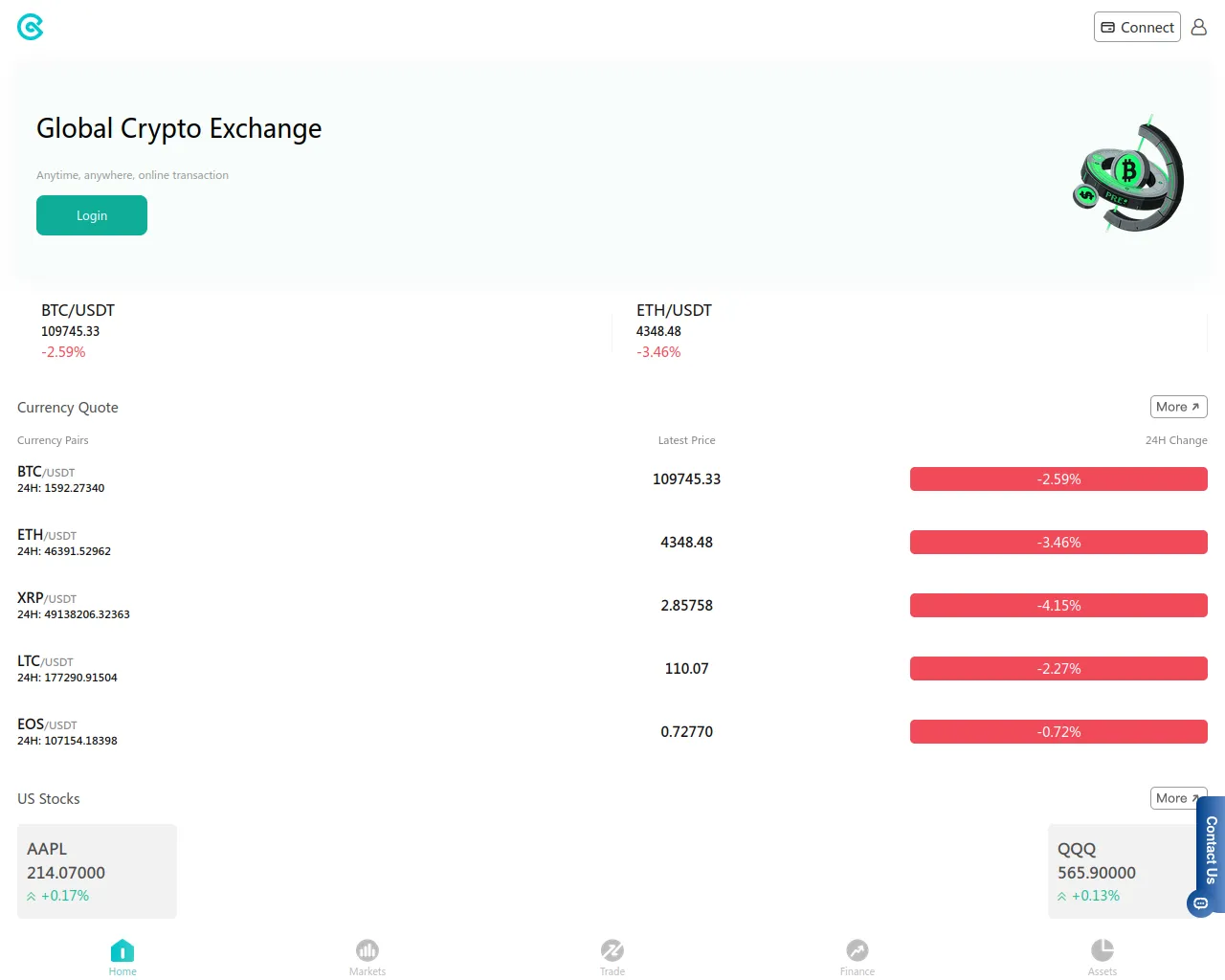Open the ETH/USDT ticker card
Screen dimensions: 1225x980
click(909, 331)
